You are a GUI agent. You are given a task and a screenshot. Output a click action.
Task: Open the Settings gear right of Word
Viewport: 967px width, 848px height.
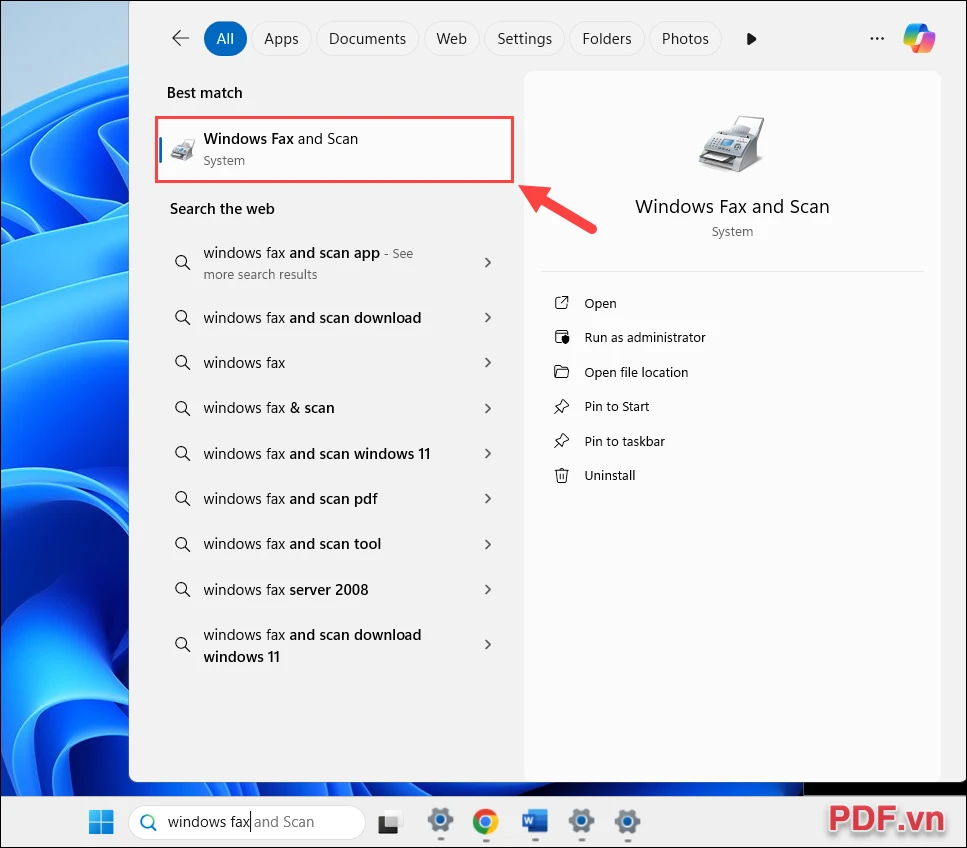tap(582, 821)
